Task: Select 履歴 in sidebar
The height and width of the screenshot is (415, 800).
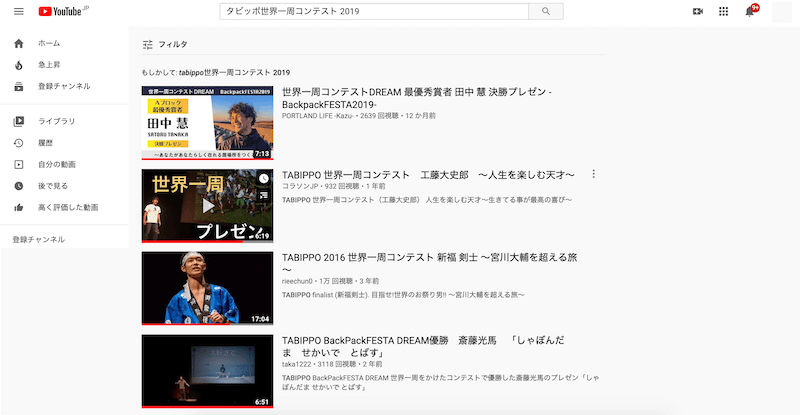Action: [x=45, y=143]
